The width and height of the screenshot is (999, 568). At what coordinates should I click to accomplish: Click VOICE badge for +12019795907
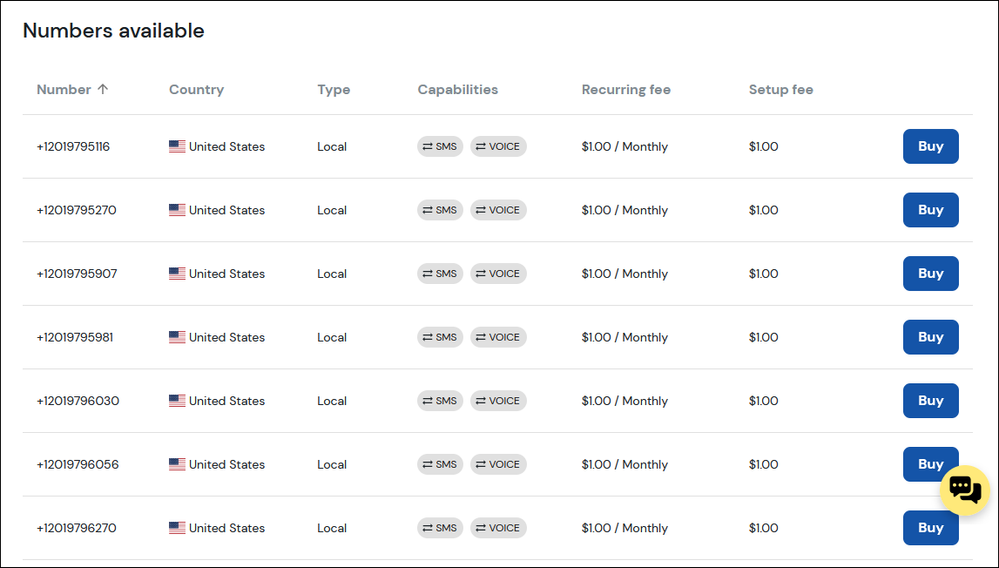pyautogui.click(x=498, y=274)
